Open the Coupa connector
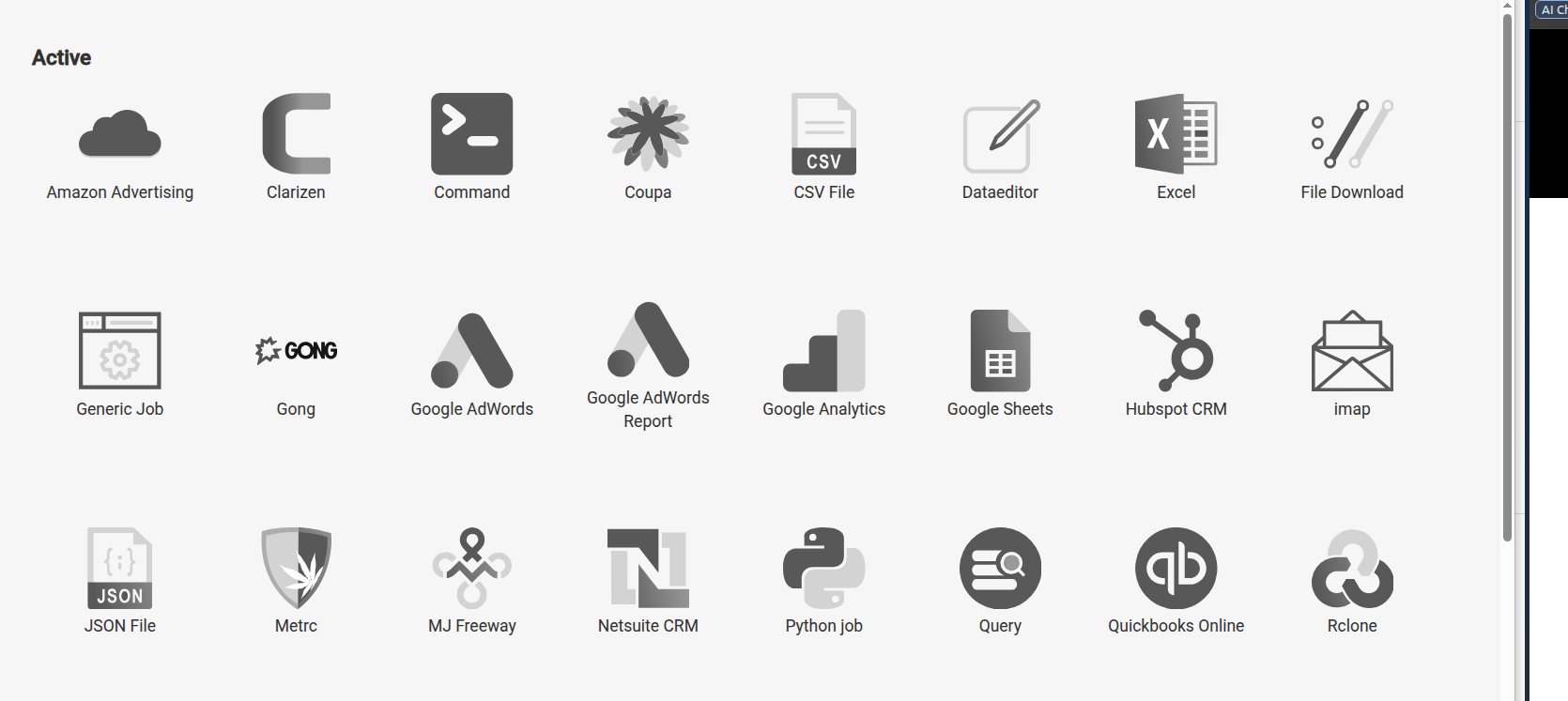The image size is (1568, 701). point(648,133)
